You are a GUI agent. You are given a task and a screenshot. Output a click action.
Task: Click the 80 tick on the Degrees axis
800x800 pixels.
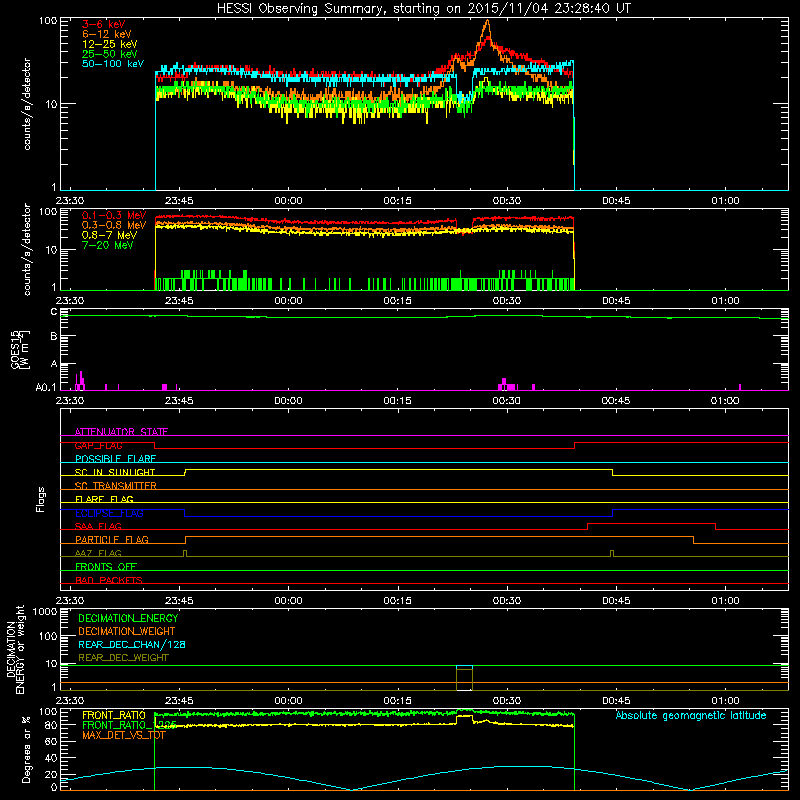pos(51,725)
